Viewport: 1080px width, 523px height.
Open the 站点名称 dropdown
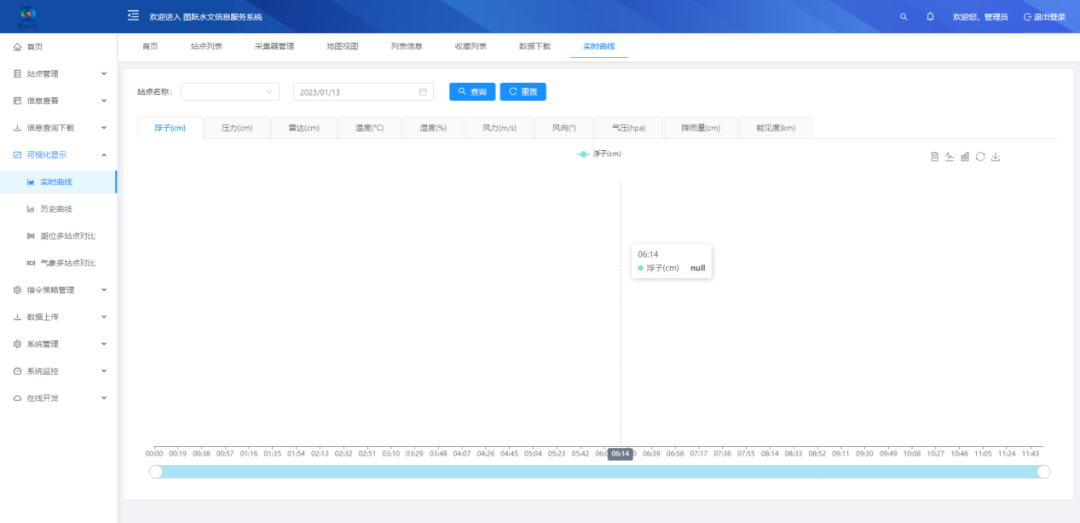click(230, 92)
